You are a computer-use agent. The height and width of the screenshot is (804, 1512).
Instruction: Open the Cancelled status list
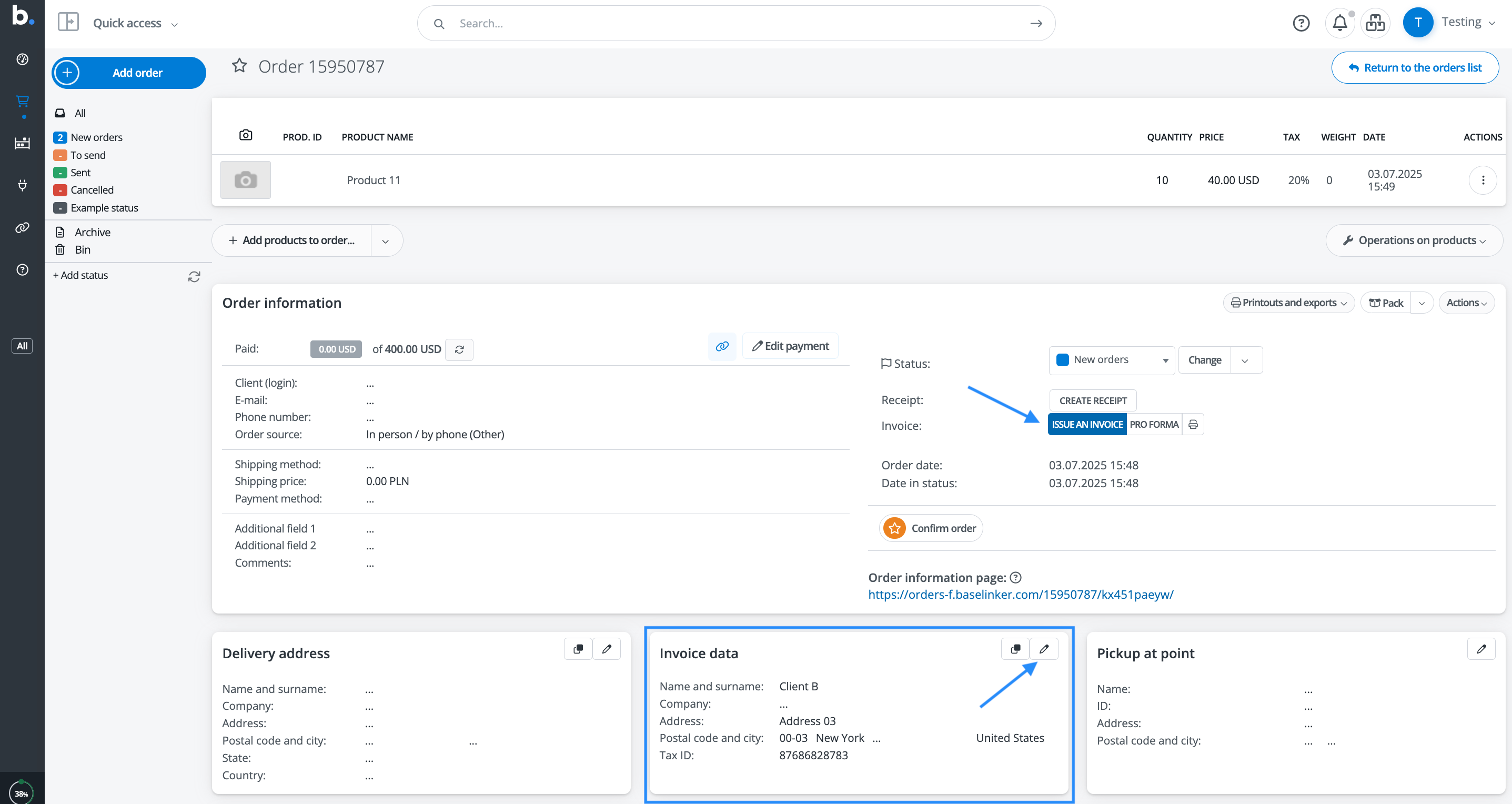[92, 190]
